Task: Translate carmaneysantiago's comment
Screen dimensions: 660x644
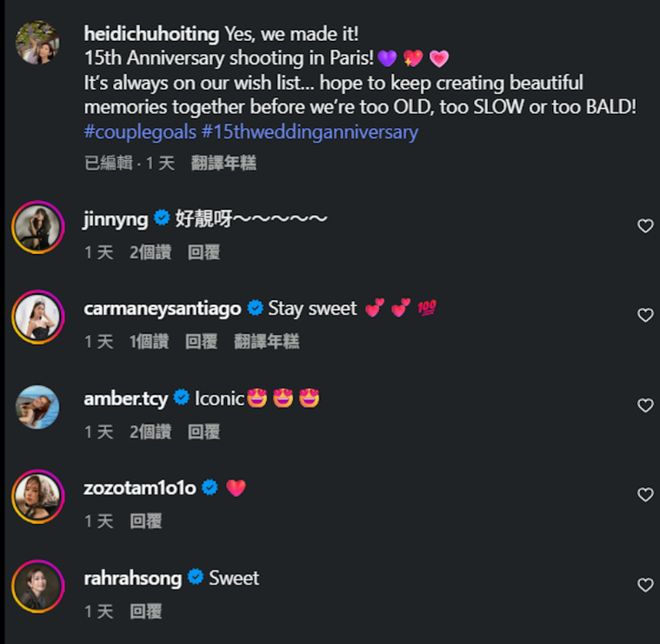Action: [x=267, y=342]
